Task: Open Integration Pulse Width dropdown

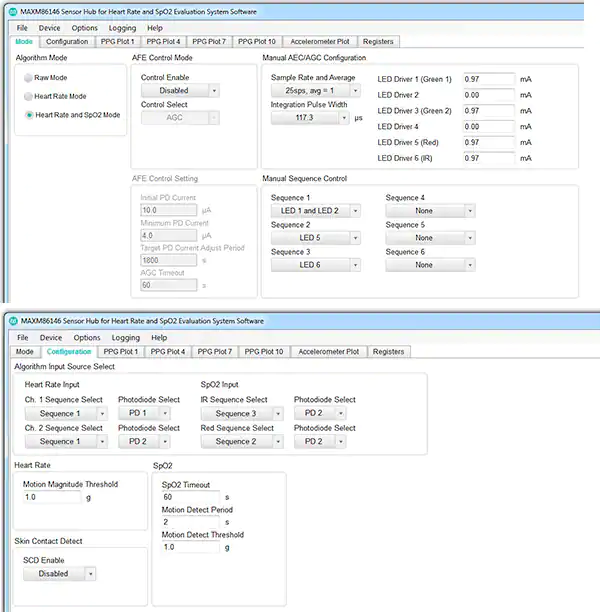Action: coord(310,117)
